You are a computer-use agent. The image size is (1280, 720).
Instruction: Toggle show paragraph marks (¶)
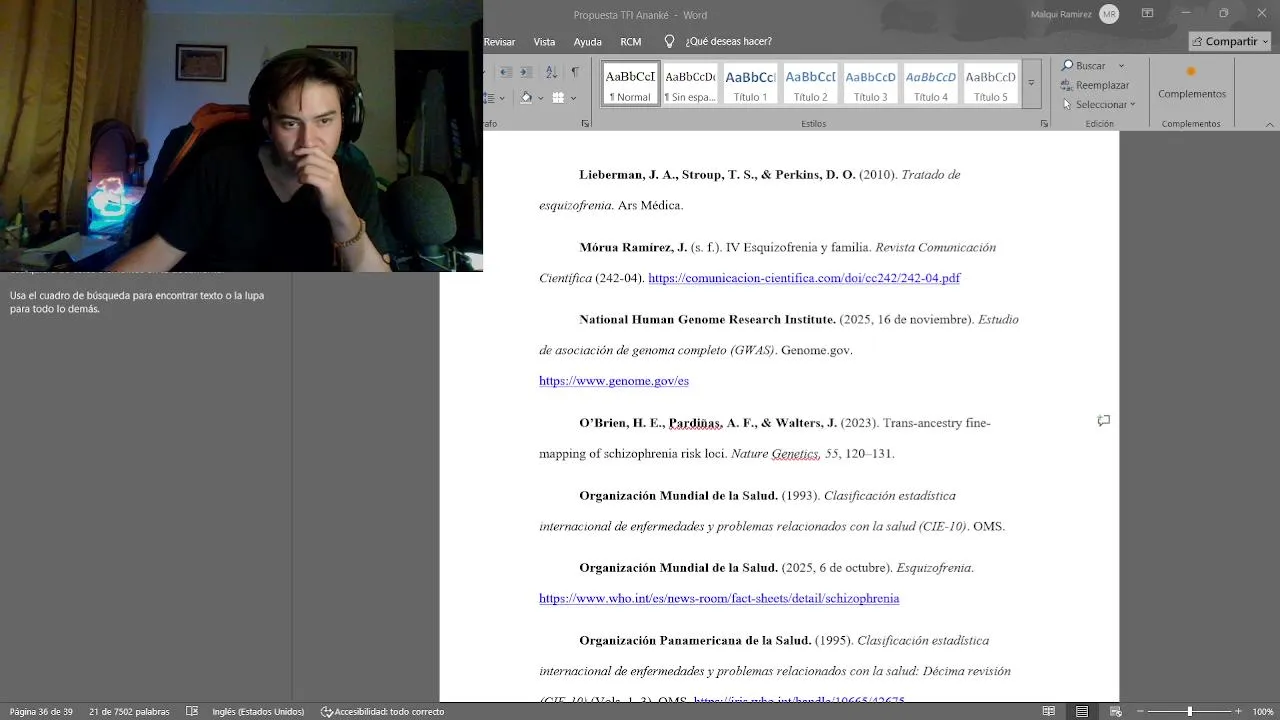click(x=575, y=72)
